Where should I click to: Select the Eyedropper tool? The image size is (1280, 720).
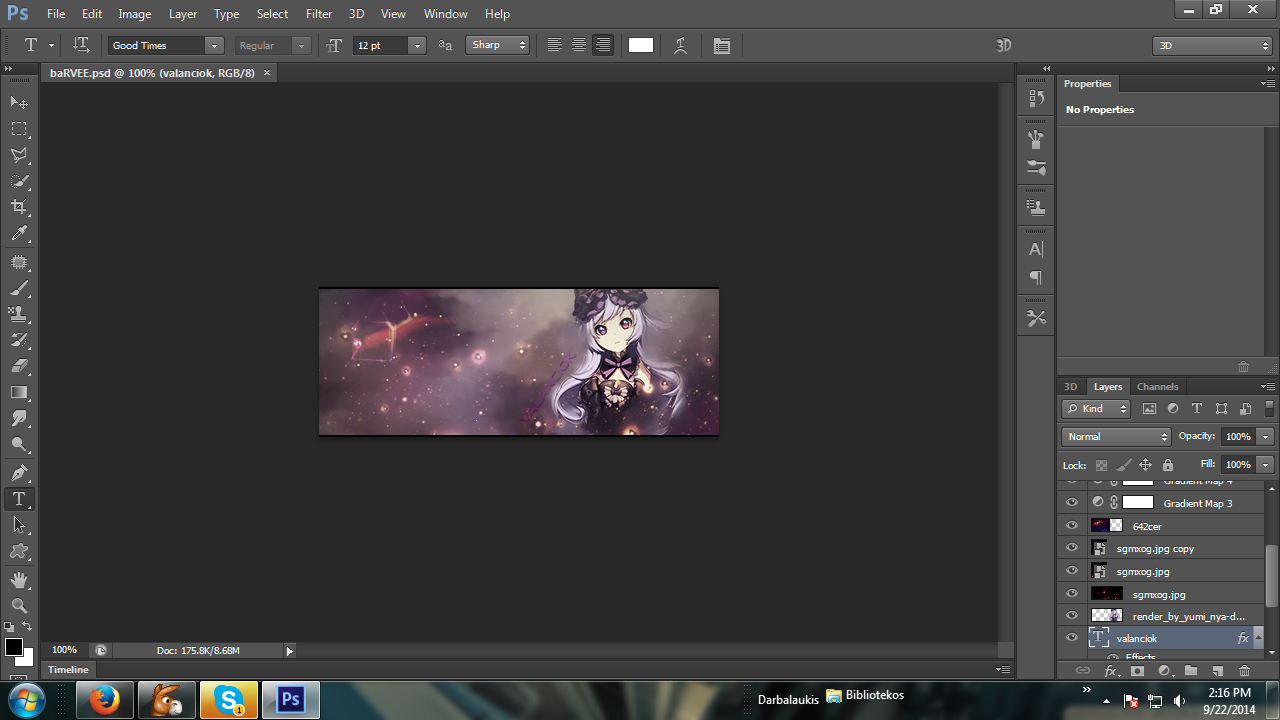tap(19, 234)
